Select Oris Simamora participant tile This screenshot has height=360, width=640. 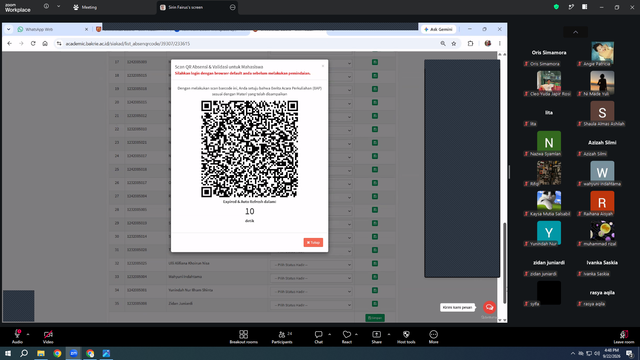(549, 54)
